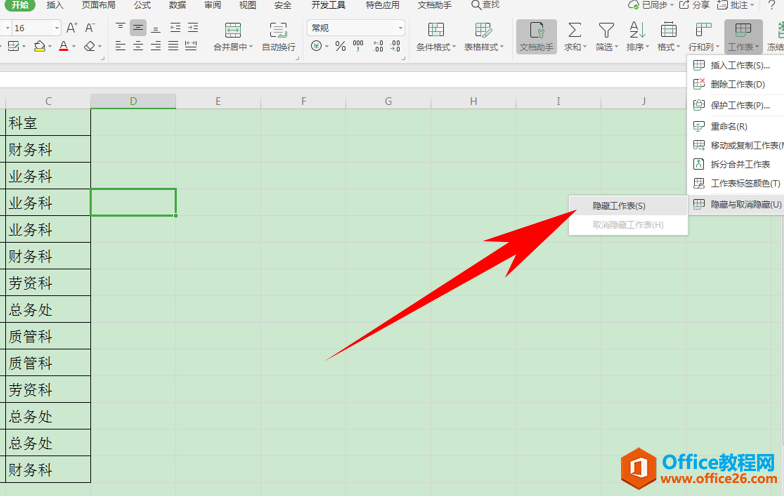
Task: Open the font size dropdown arrow
Action: point(56,28)
